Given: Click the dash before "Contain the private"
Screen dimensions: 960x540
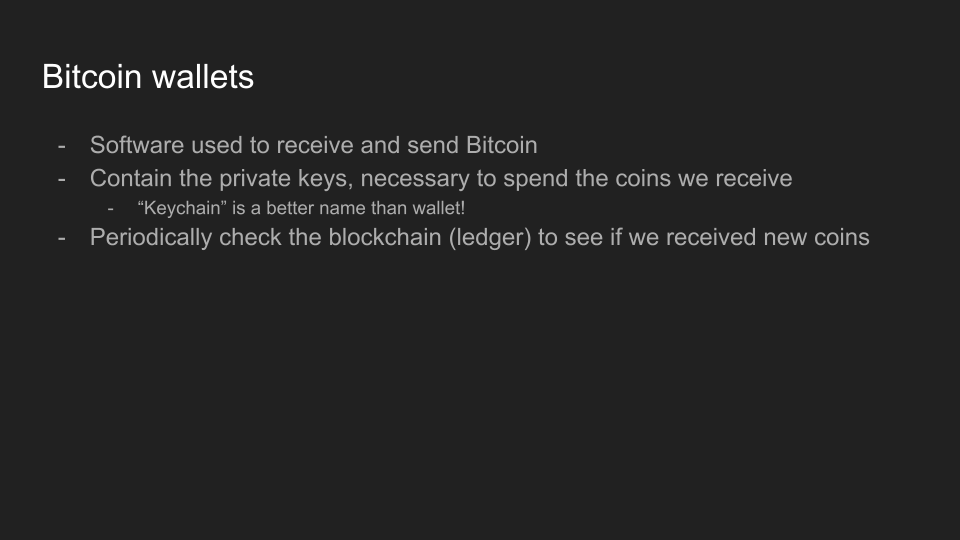Looking at the screenshot, I should click(x=62, y=180).
